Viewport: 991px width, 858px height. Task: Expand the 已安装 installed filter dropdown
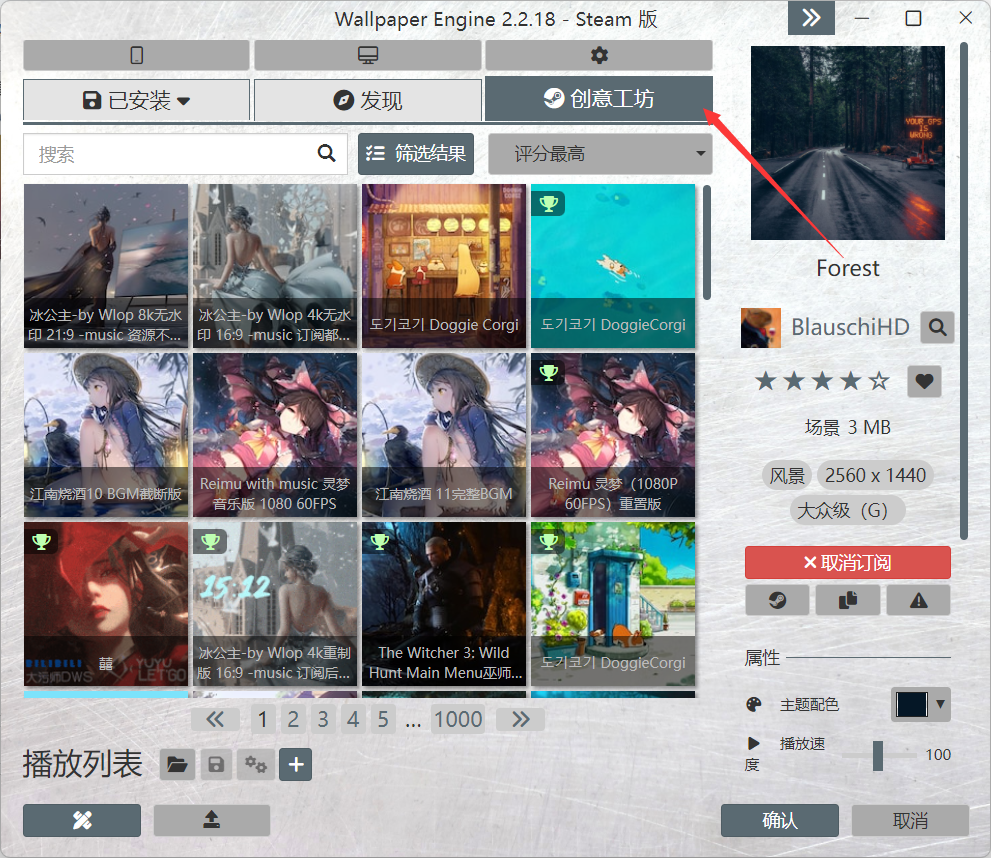[135, 100]
